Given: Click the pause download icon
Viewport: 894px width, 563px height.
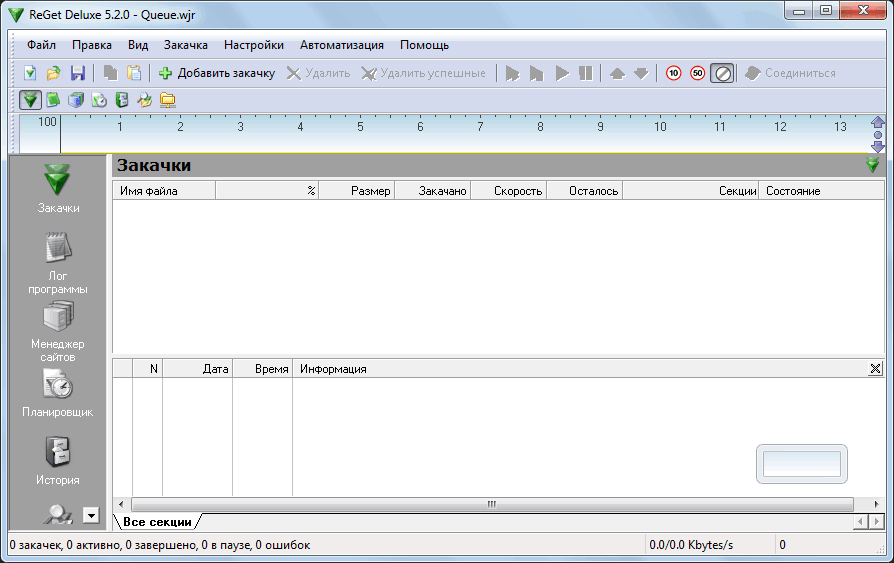Looking at the screenshot, I should (586, 73).
